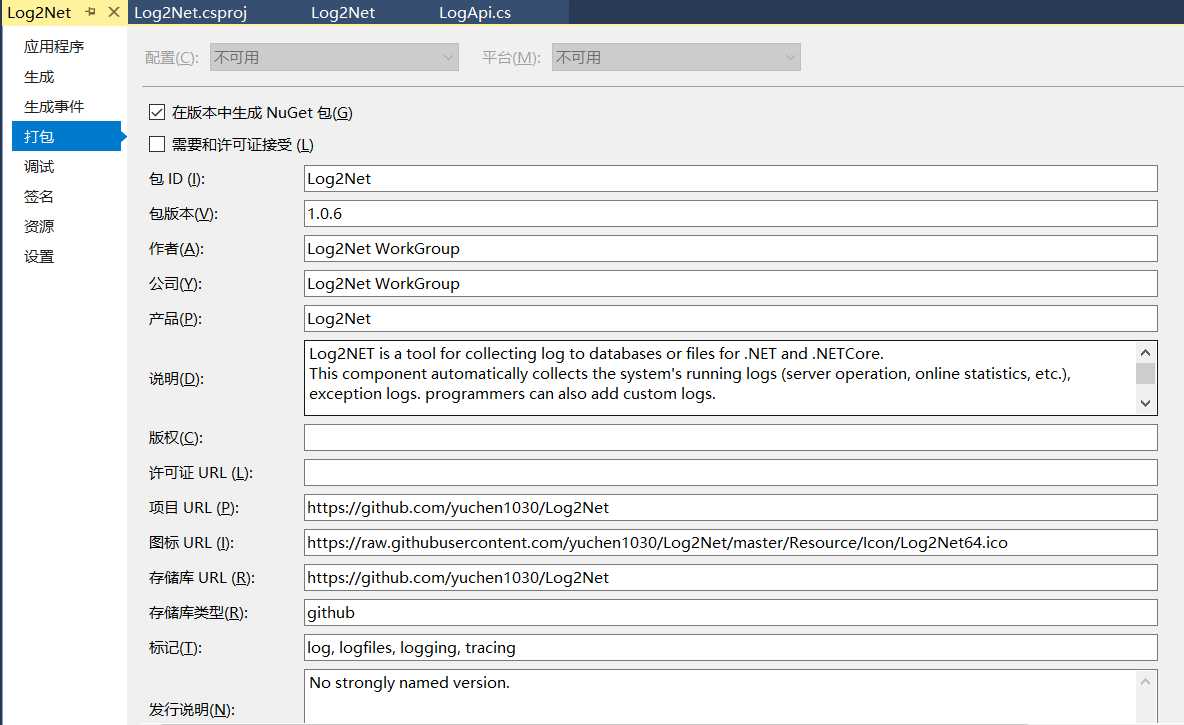This screenshot has width=1184, height=725.
Task: Click the 包 ID input field
Action: tap(730, 179)
